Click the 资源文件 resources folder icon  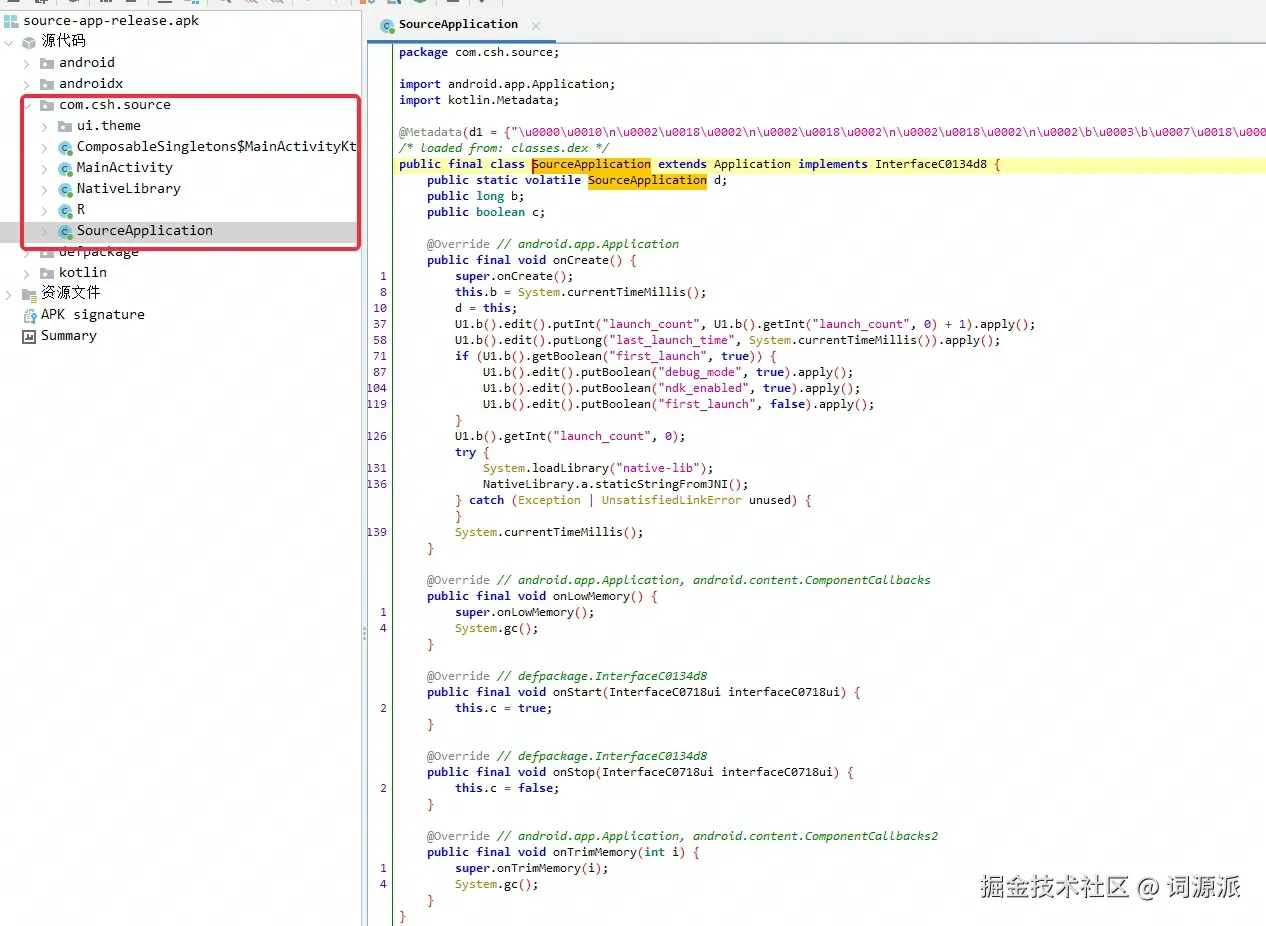click(x=29, y=294)
